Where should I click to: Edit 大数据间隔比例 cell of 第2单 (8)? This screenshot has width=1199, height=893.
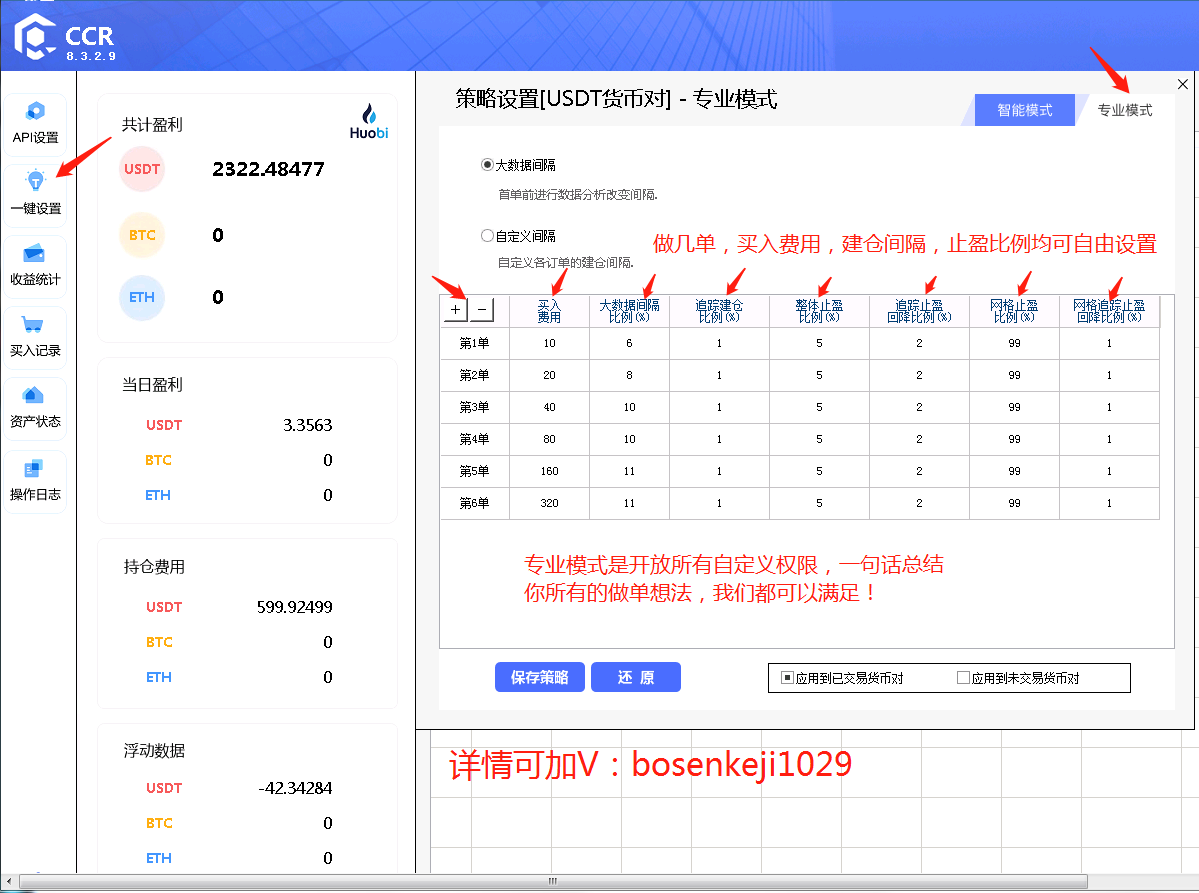pyautogui.click(x=629, y=375)
